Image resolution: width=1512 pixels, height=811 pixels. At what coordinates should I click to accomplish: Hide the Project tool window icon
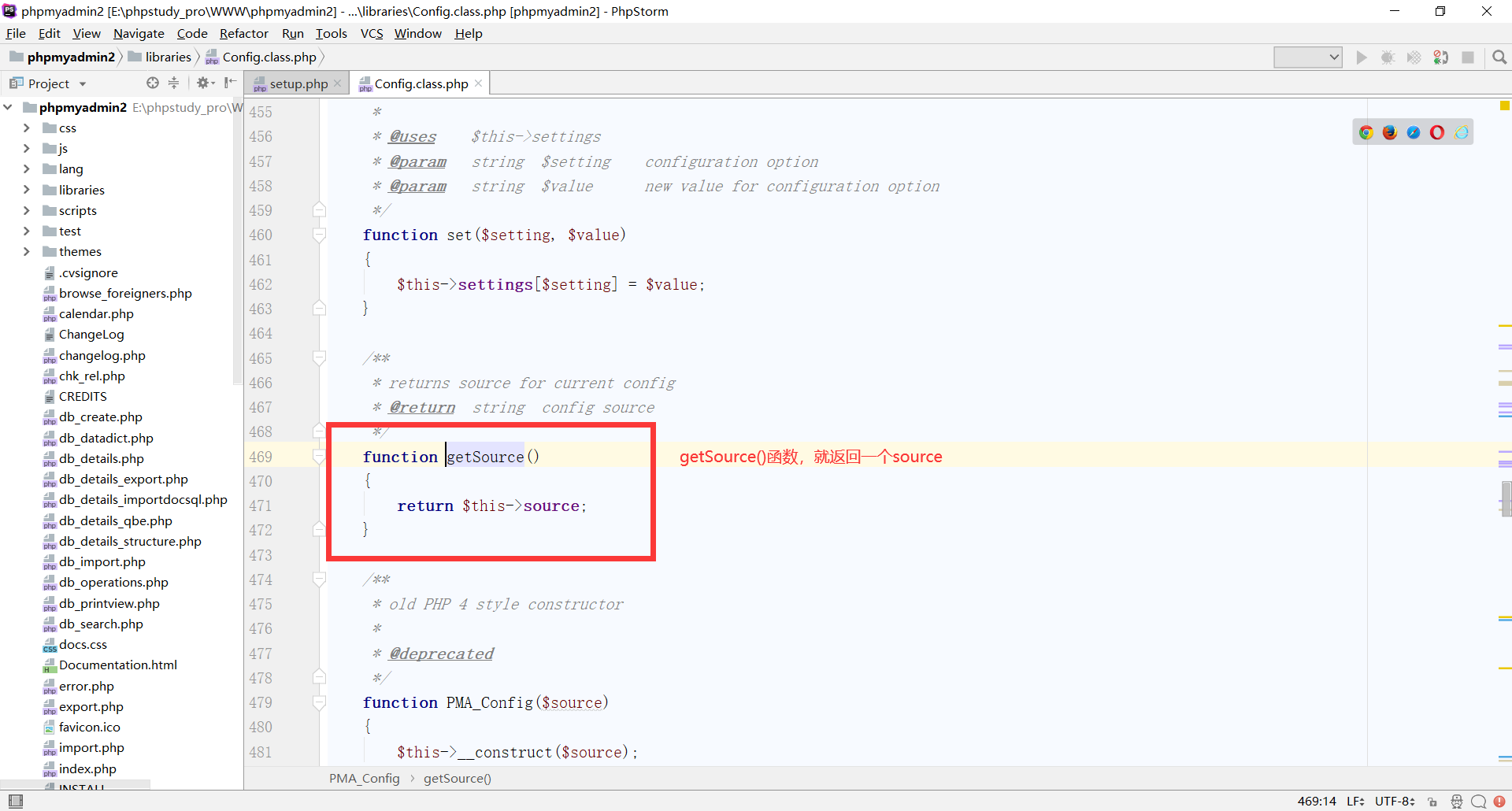(x=230, y=83)
